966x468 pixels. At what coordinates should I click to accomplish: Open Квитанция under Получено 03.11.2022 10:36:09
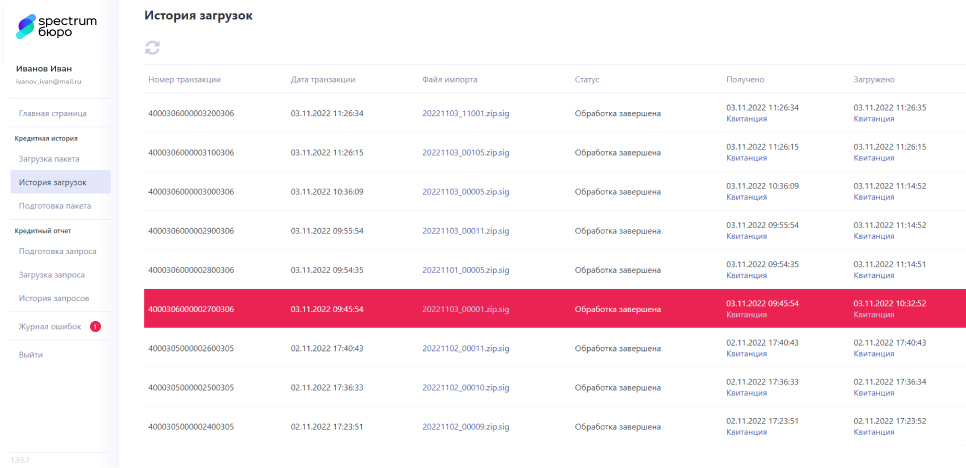[x=747, y=197]
